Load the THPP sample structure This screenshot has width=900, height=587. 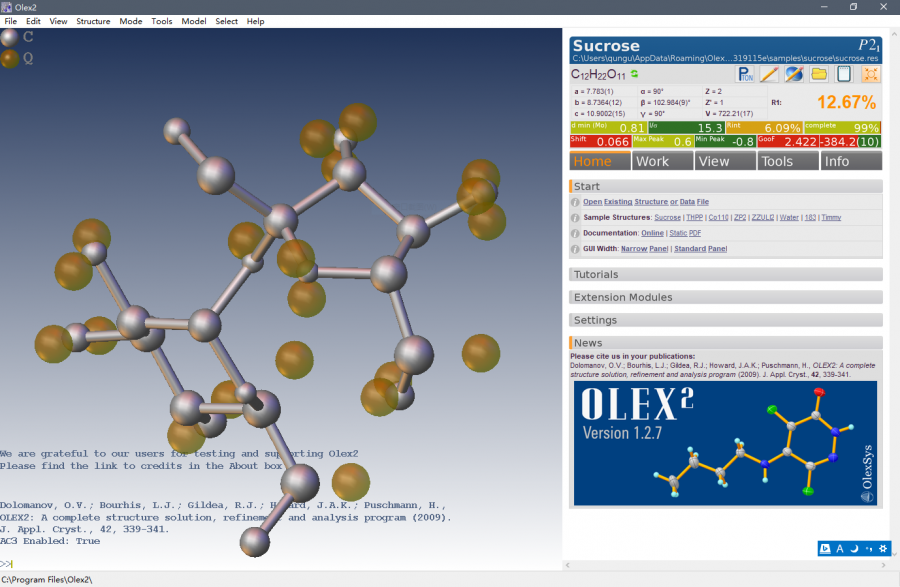tap(695, 217)
